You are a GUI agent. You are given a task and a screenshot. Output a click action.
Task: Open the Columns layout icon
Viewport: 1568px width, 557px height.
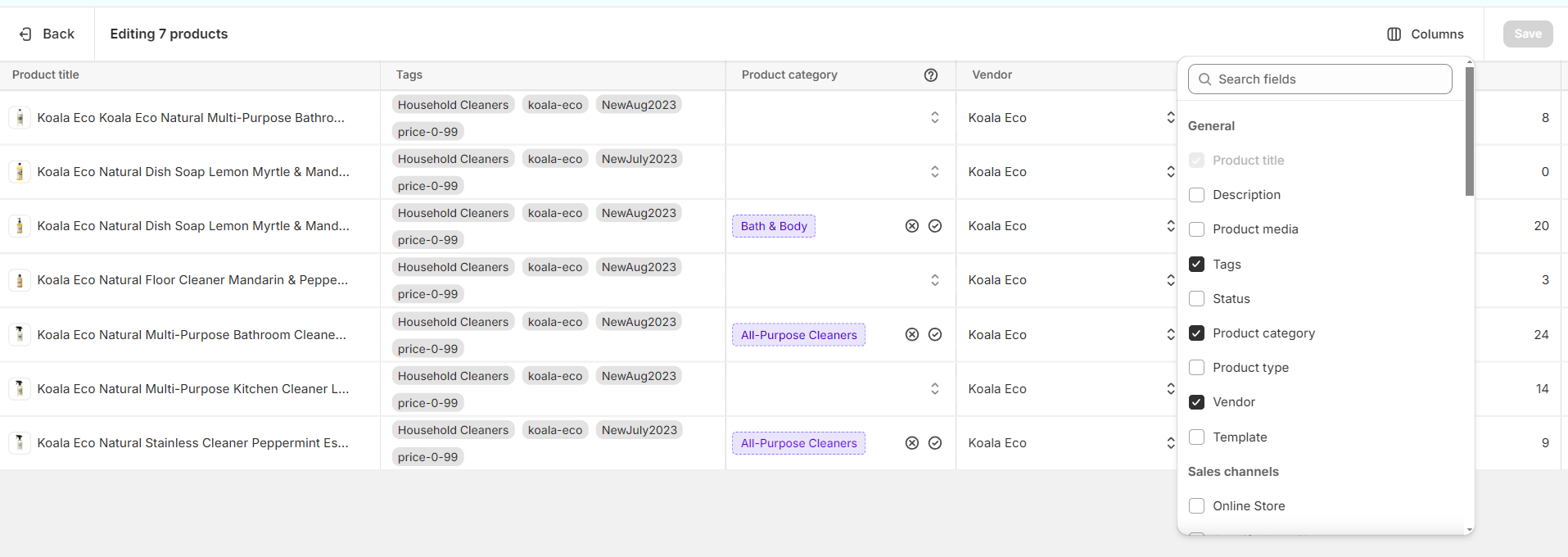coord(1394,34)
